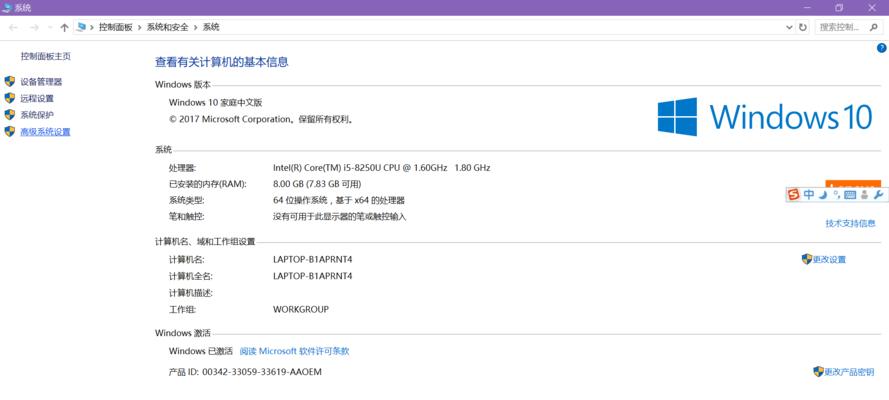Open the address bar history dropdown
The width and height of the screenshot is (889, 400).
[x=789, y=27]
